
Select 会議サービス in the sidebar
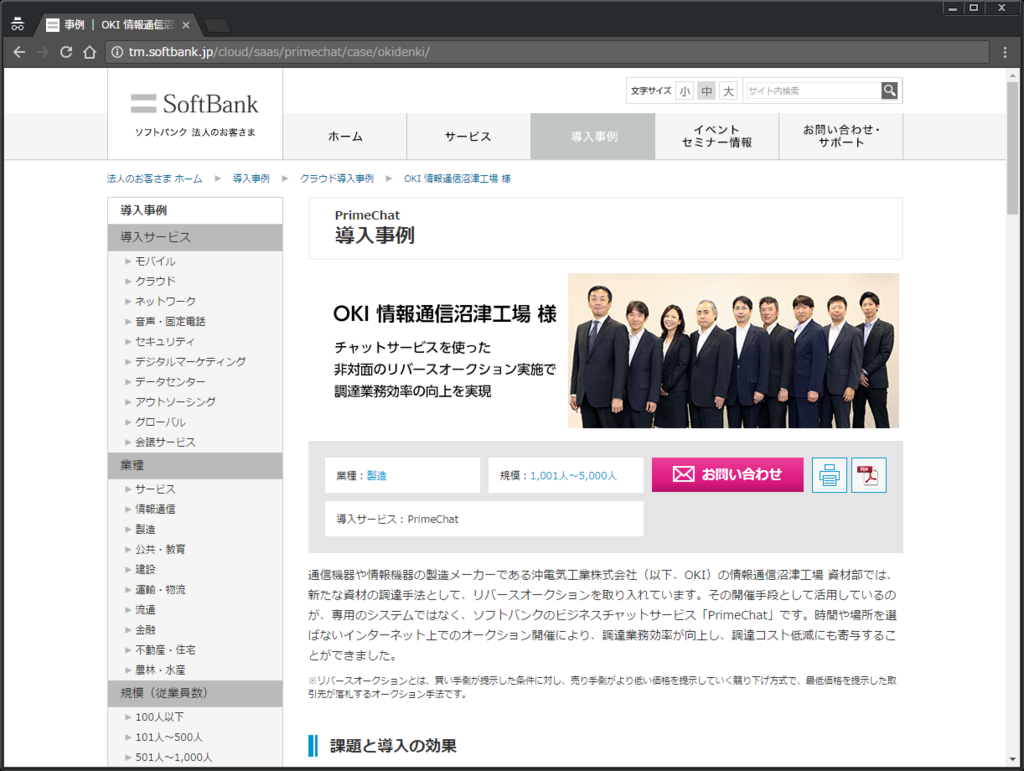tap(165, 443)
